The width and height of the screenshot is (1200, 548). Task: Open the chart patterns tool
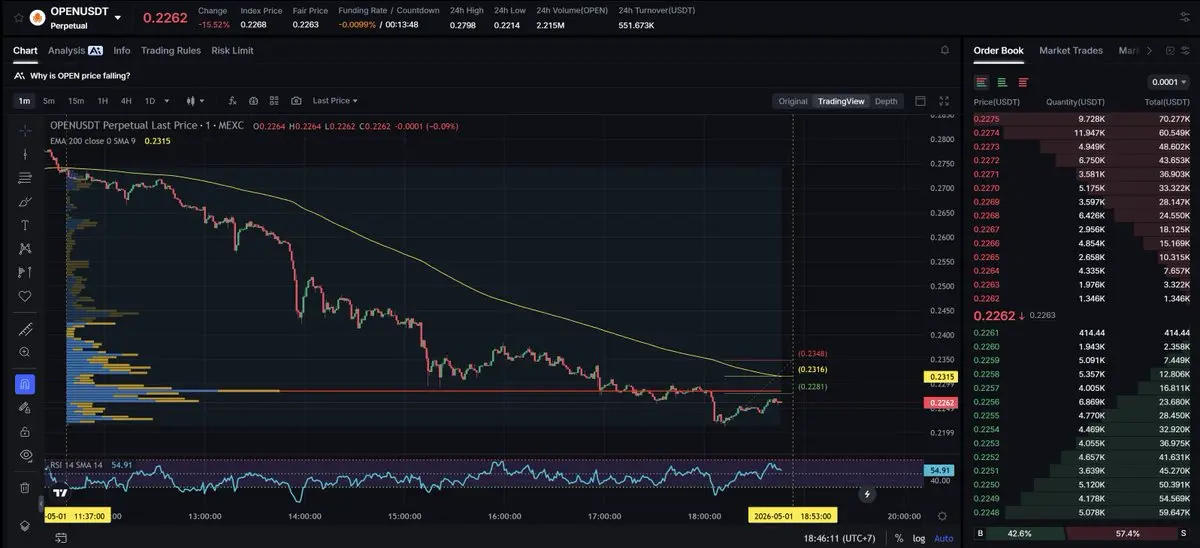[x=25, y=248]
